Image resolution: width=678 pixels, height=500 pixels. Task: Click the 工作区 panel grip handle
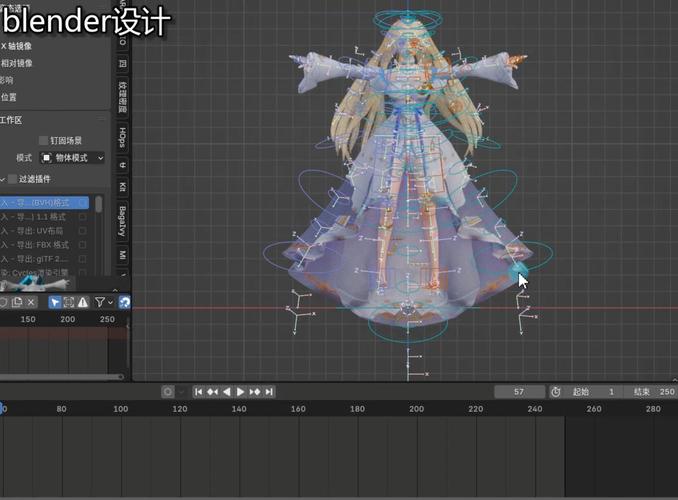coord(102,118)
